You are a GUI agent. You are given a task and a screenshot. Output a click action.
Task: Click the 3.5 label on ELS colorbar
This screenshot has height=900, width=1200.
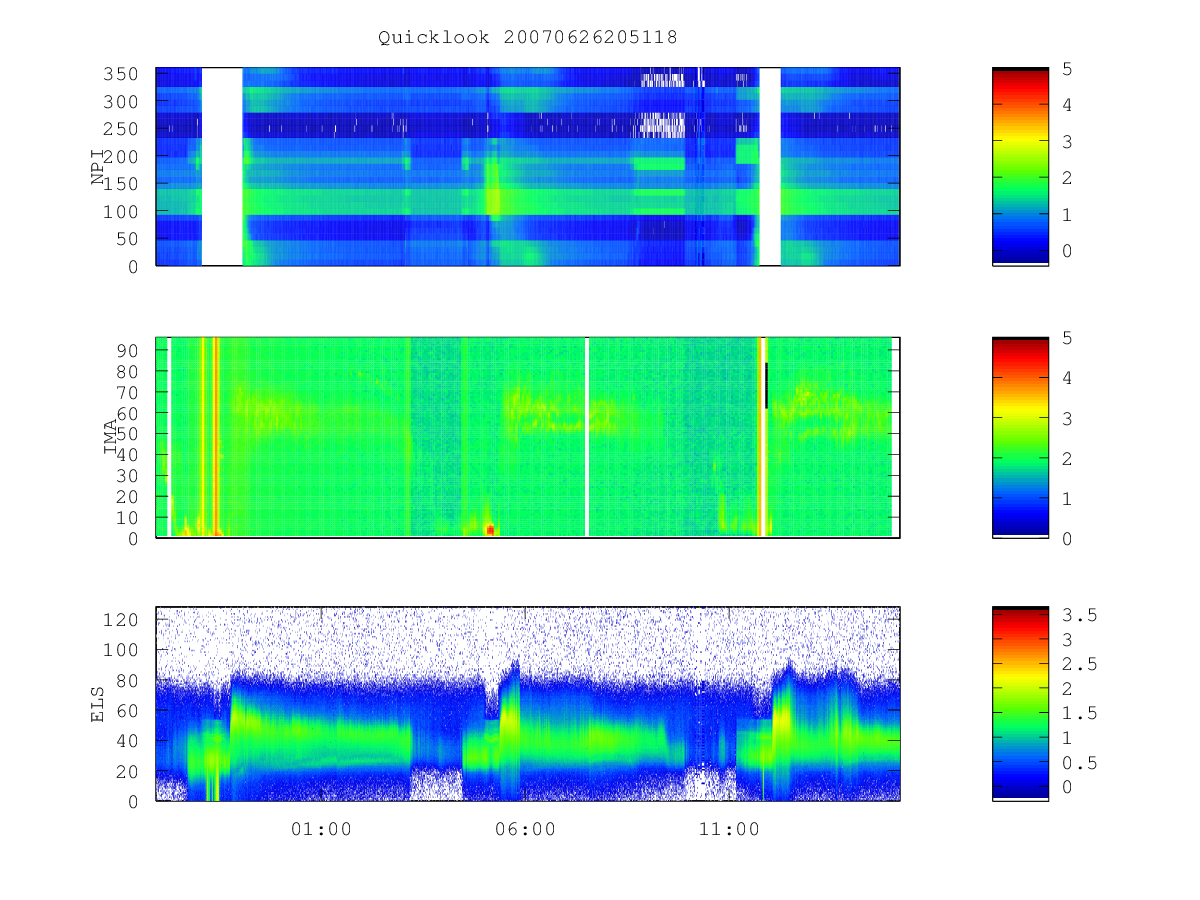coord(1080,615)
